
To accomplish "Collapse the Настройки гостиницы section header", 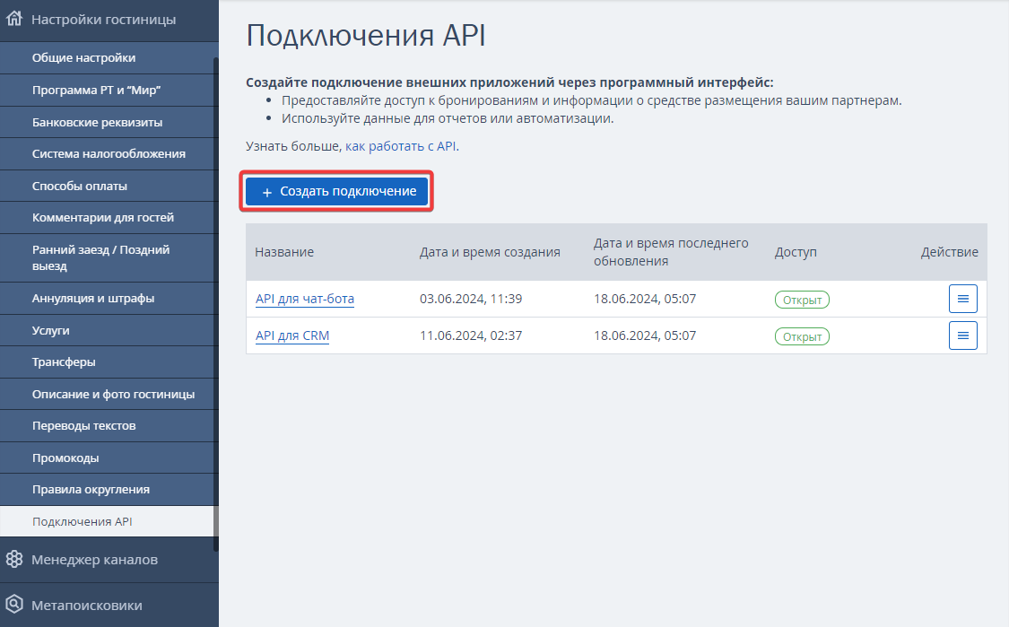I will (109, 19).
